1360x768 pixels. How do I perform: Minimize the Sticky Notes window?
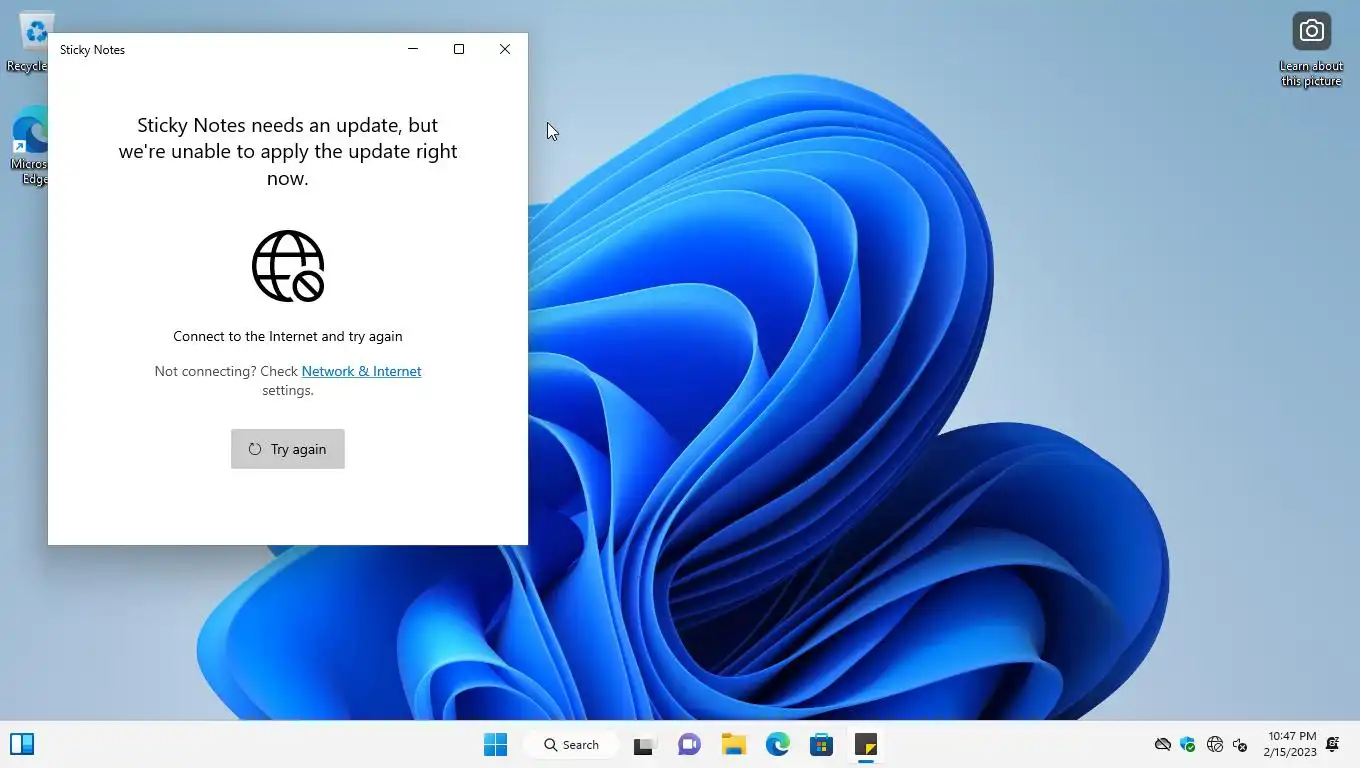coord(413,49)
